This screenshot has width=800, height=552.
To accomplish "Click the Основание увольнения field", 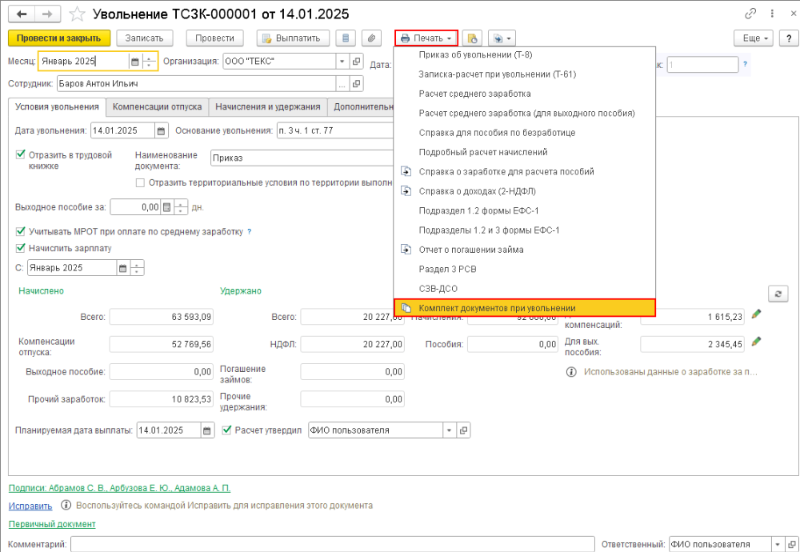I will pyautogui.click(x=335, y=131).
